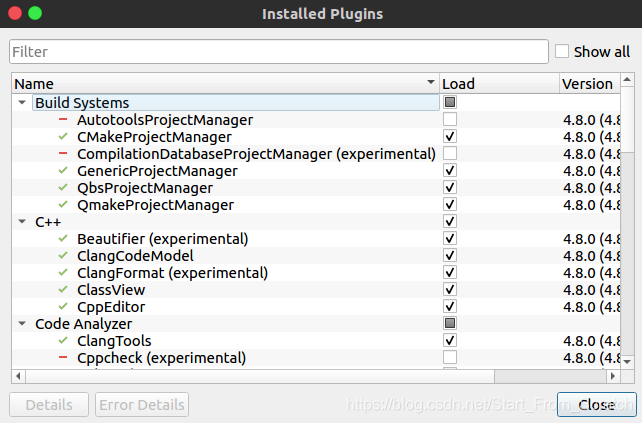Image resolution: width=642 pixels, height=423 pixels.
Task: Uncheck the QmakeProjectManager load checkbox
Action: tap(450, 204)
